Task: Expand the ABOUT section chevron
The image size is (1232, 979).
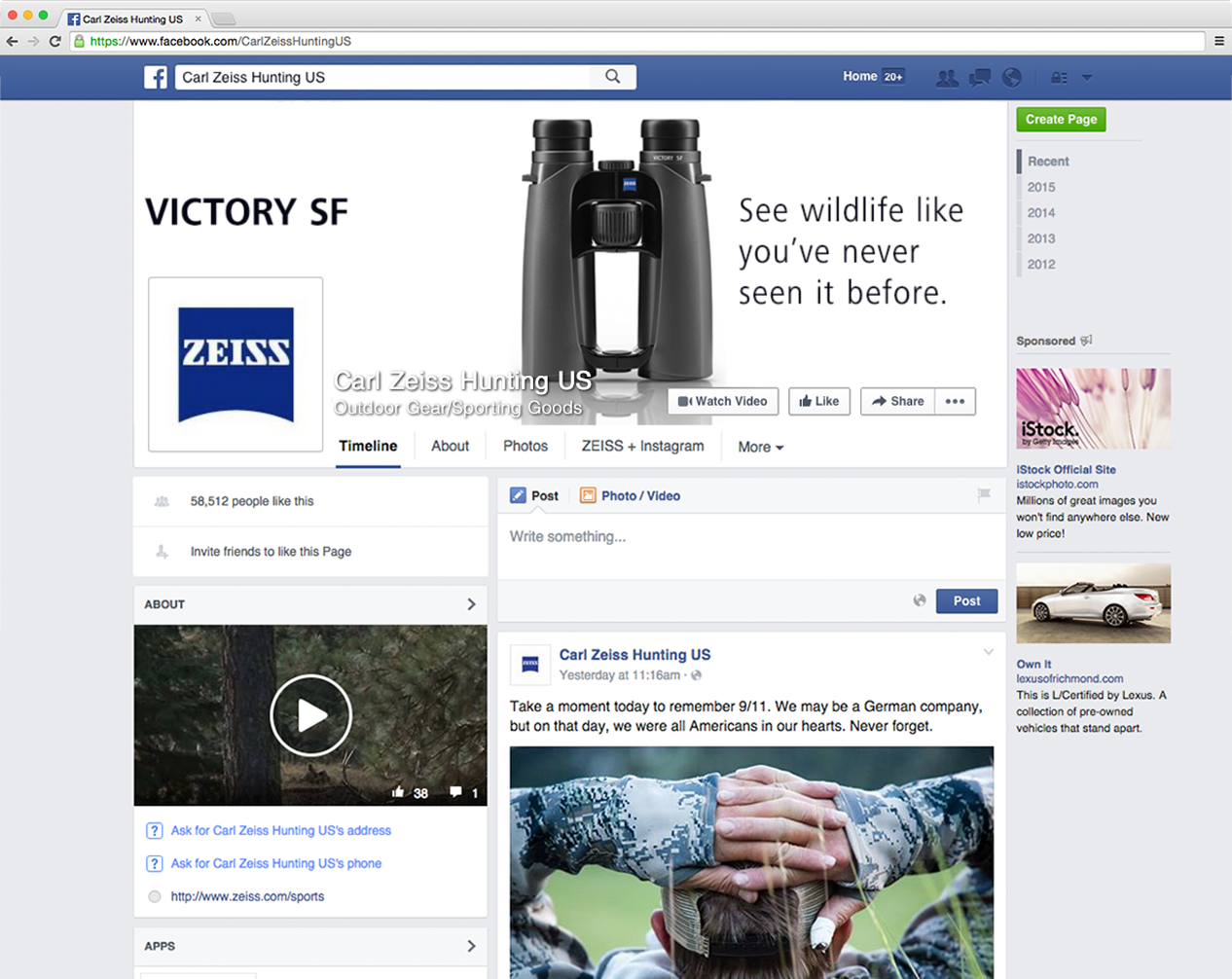Action: (x=471, y=604)
